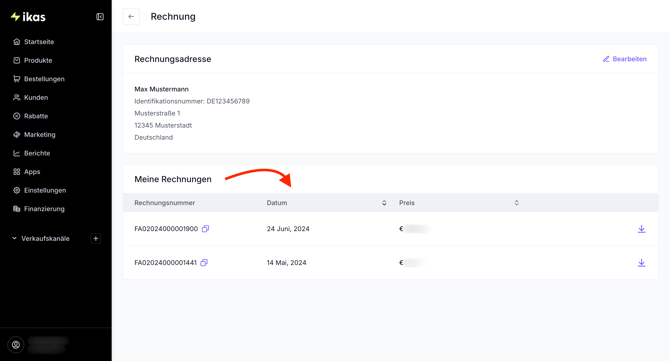Image resolution: width=670 pixels, height=361 pixels.
Task: Collapse the sidebar using the panel icon
Action: pyautogui.click(x=100, y=17)
